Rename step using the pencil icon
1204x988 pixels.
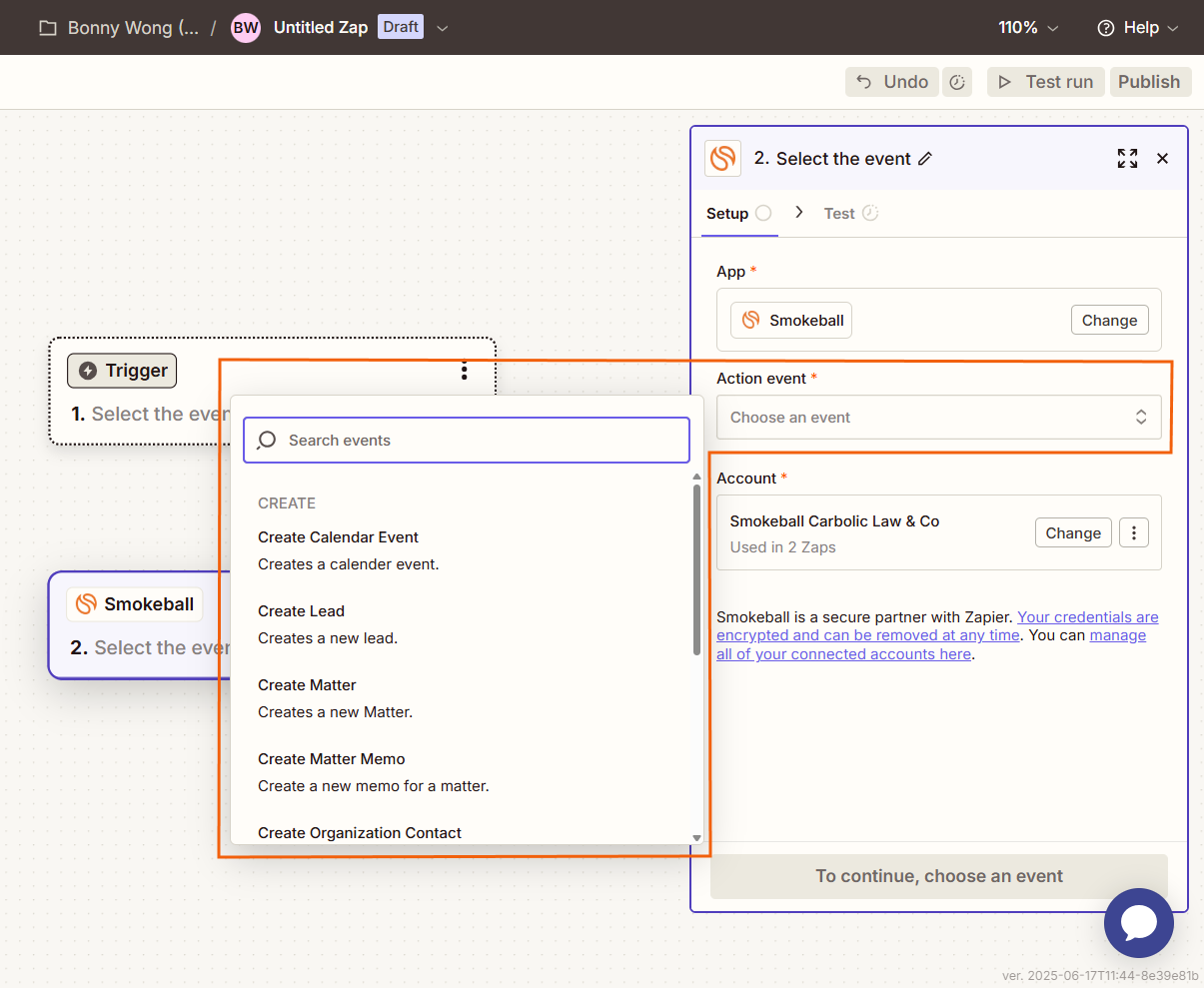[925, 159]
